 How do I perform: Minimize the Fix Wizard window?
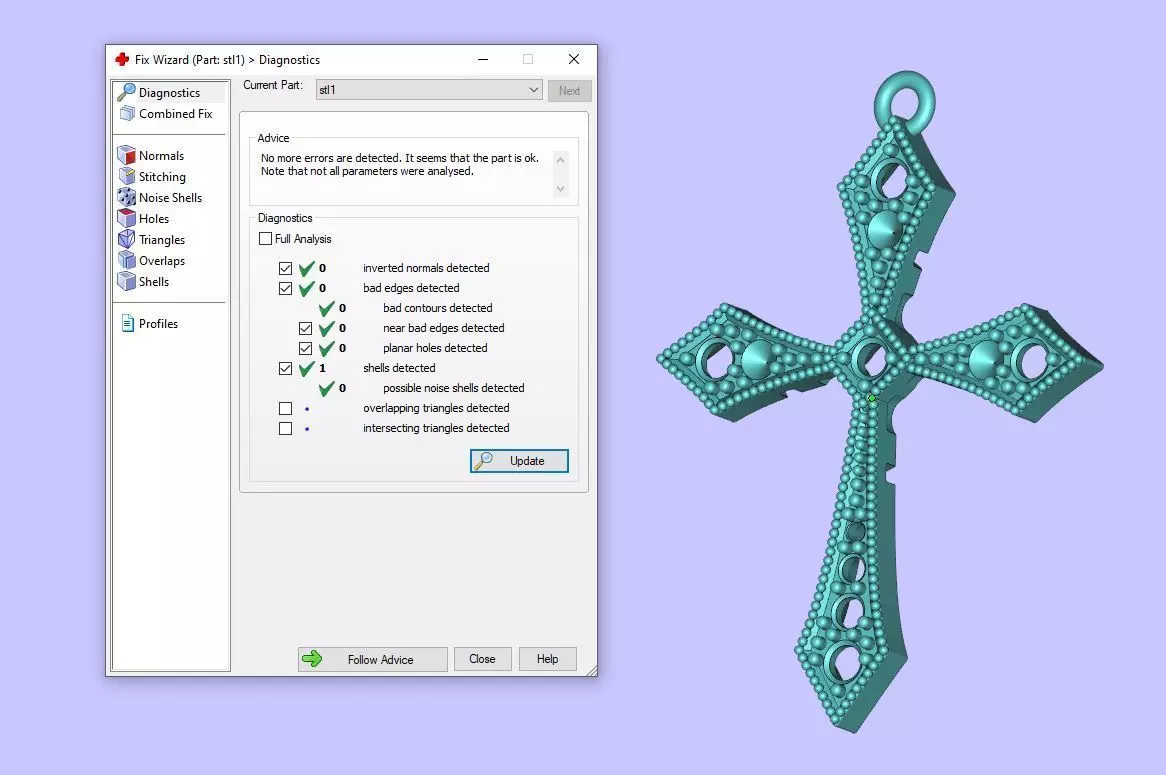483,60
